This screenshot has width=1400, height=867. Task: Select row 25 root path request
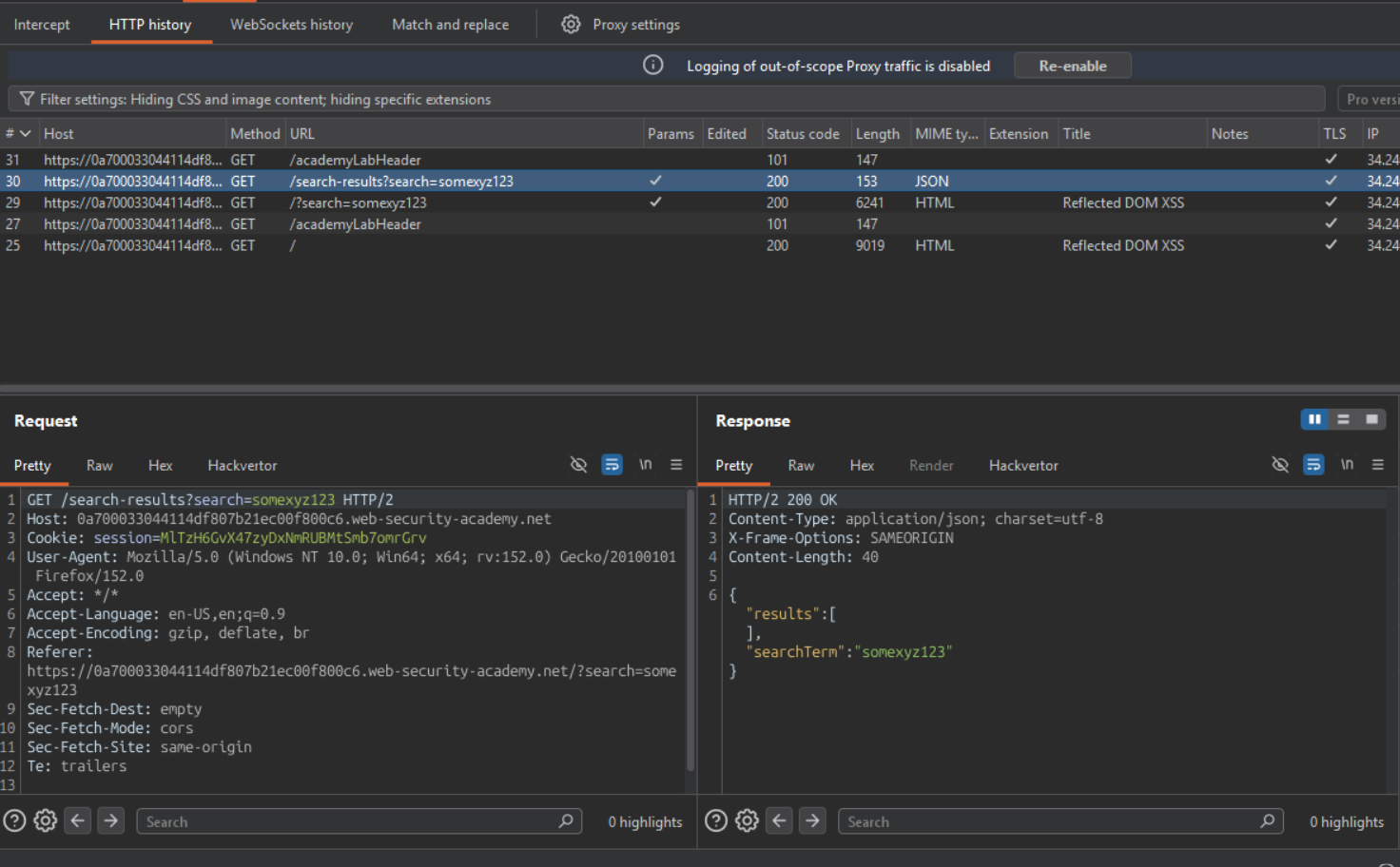700,245
